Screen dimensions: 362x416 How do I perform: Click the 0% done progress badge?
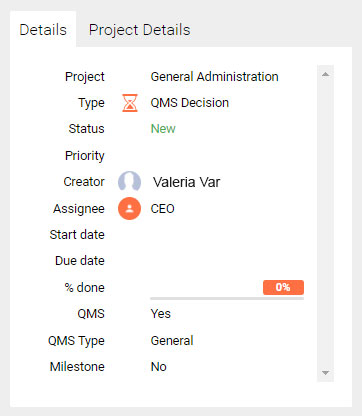283,287
